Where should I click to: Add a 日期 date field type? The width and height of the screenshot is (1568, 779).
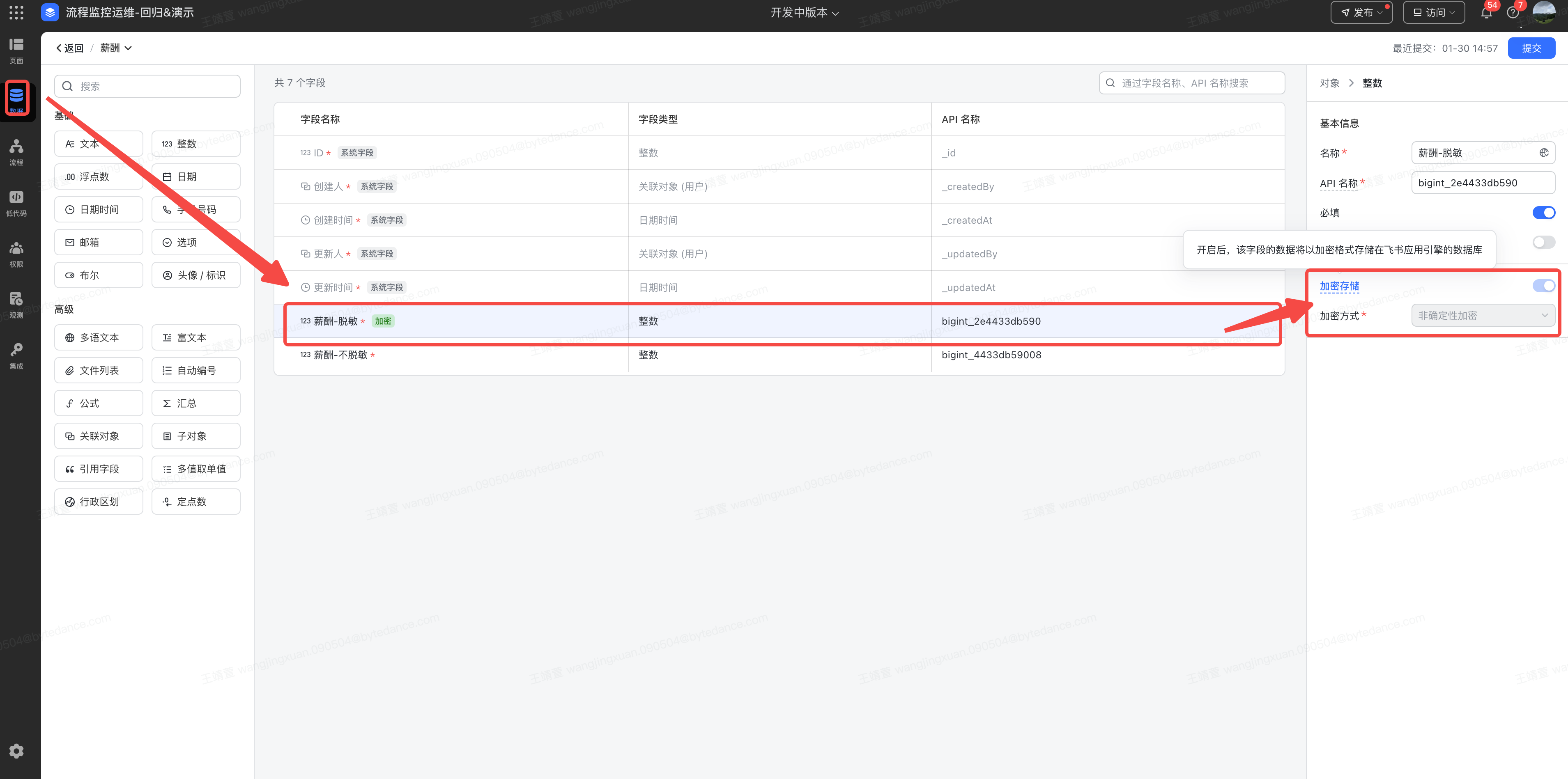pos(196,176)
